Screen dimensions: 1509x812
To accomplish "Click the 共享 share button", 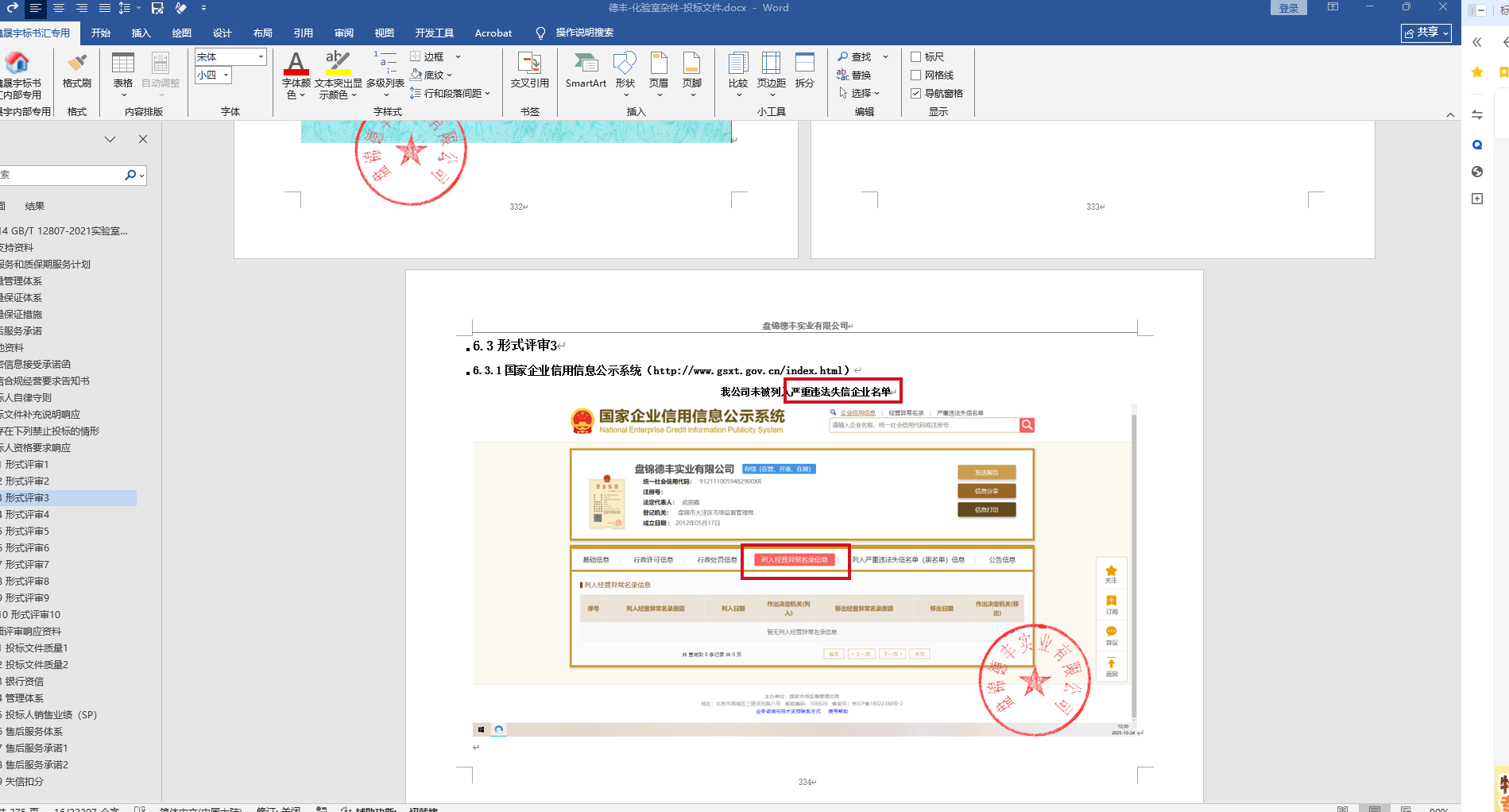I will tap(1426, 33).
